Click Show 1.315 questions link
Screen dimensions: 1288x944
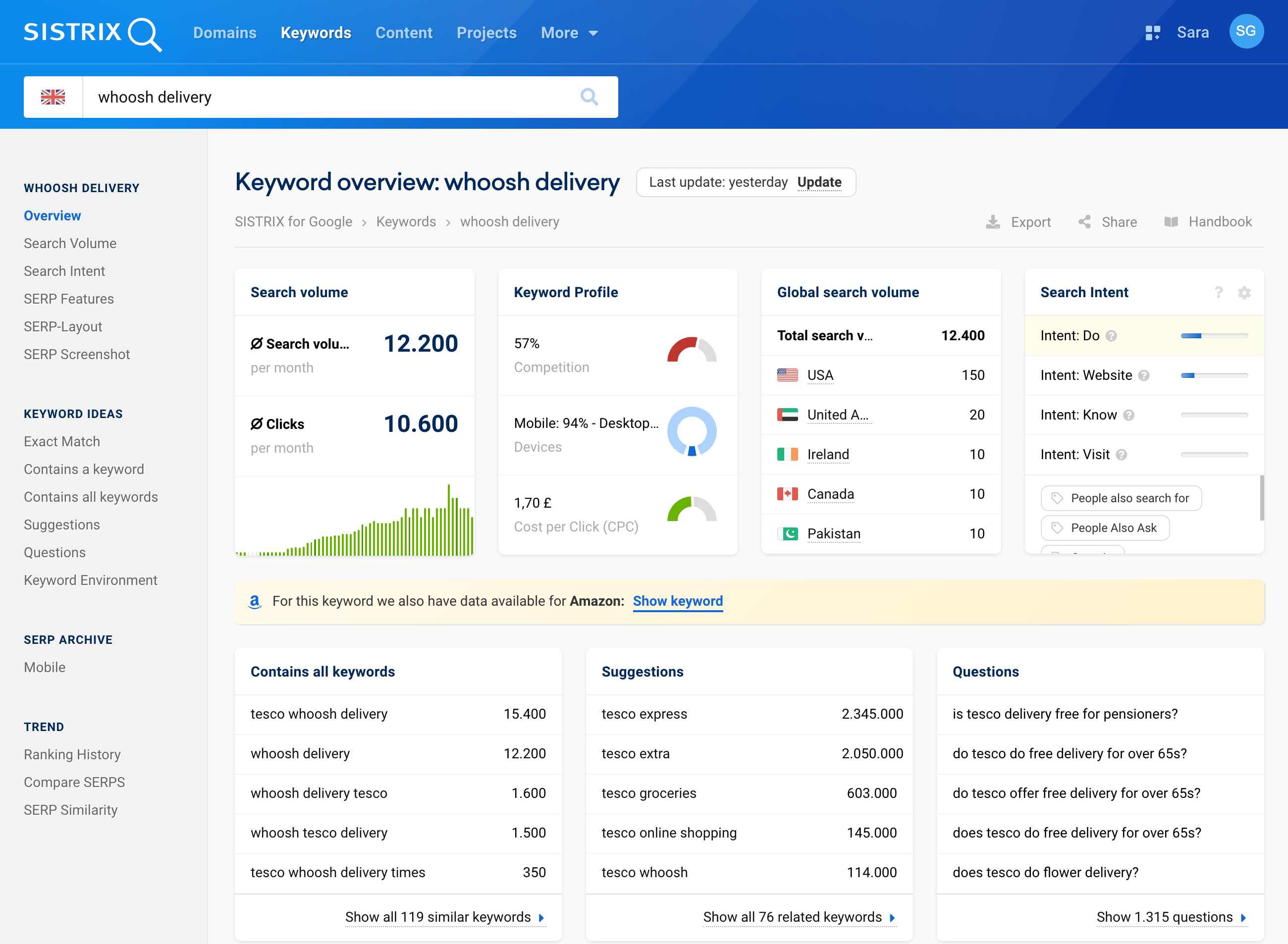pos(1172,918)
